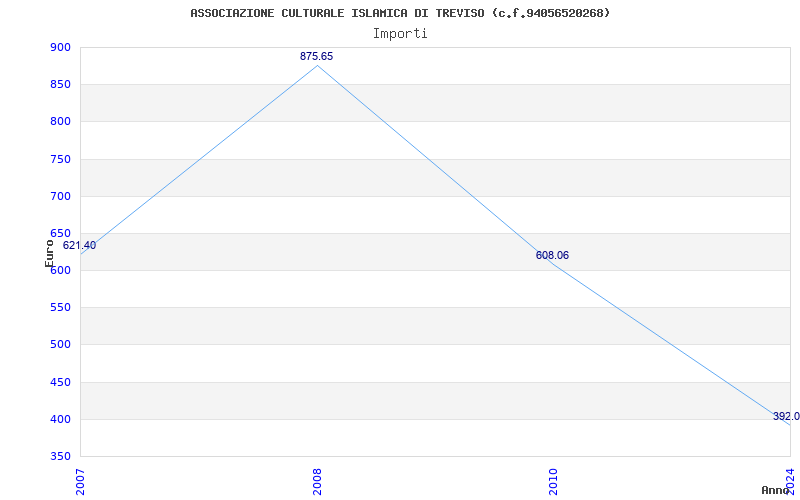Select the 875.65 data point label
Viewport: 800px width, 500px height.
pyautogui.click(x=316, y=57)
